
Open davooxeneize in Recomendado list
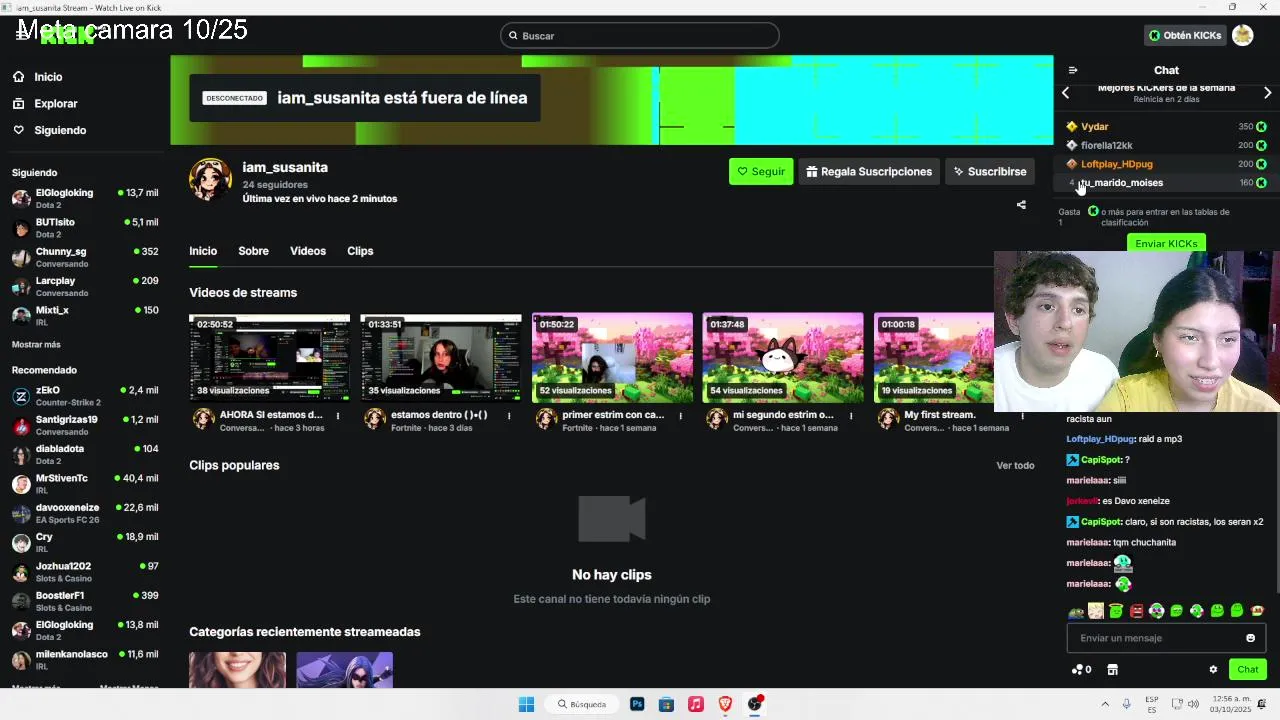pyautogui.click(x=85, y=513)
